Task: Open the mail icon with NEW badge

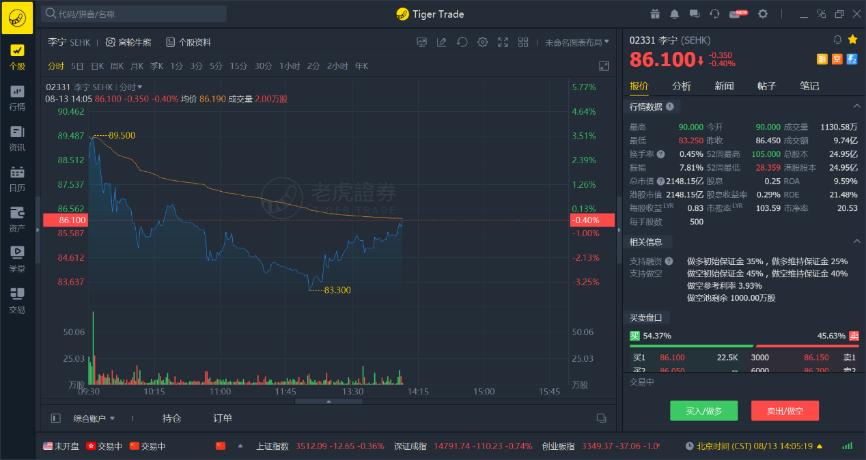Action: pyautogui.click(x=738, y=14)
